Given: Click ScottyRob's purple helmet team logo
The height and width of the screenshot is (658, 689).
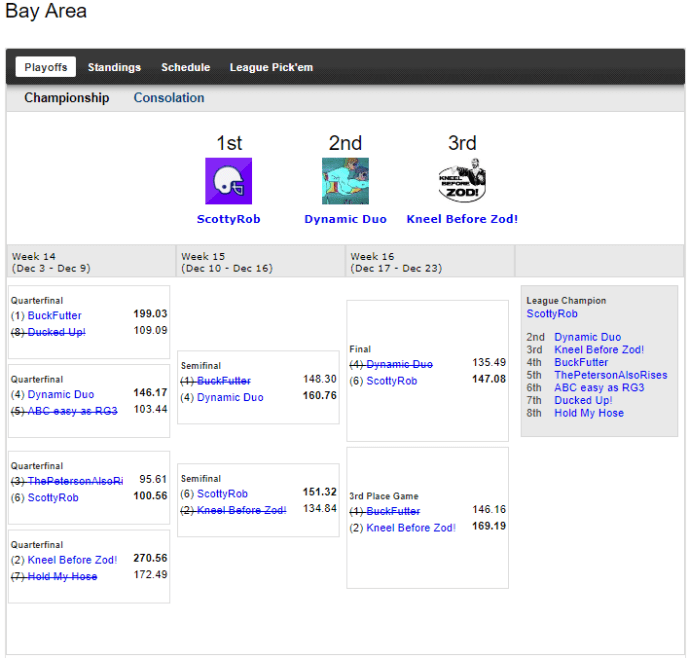Looking at the screenshot, I should 228,181.
